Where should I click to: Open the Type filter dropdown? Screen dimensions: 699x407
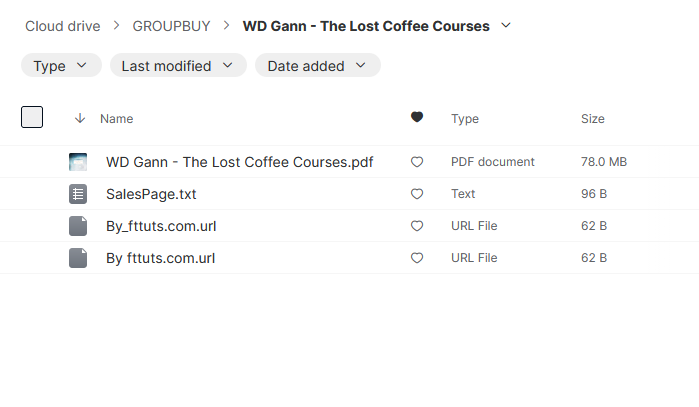61,66
